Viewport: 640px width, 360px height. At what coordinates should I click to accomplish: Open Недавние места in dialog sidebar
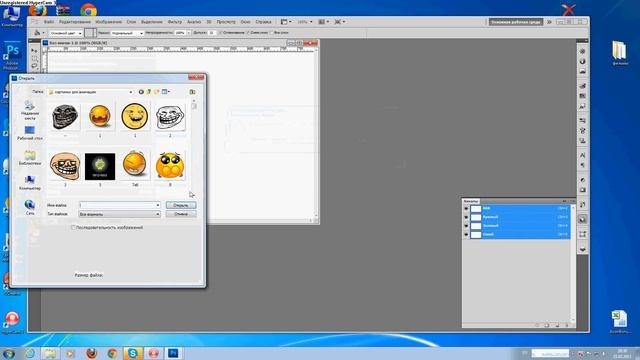tap(30, 110)
